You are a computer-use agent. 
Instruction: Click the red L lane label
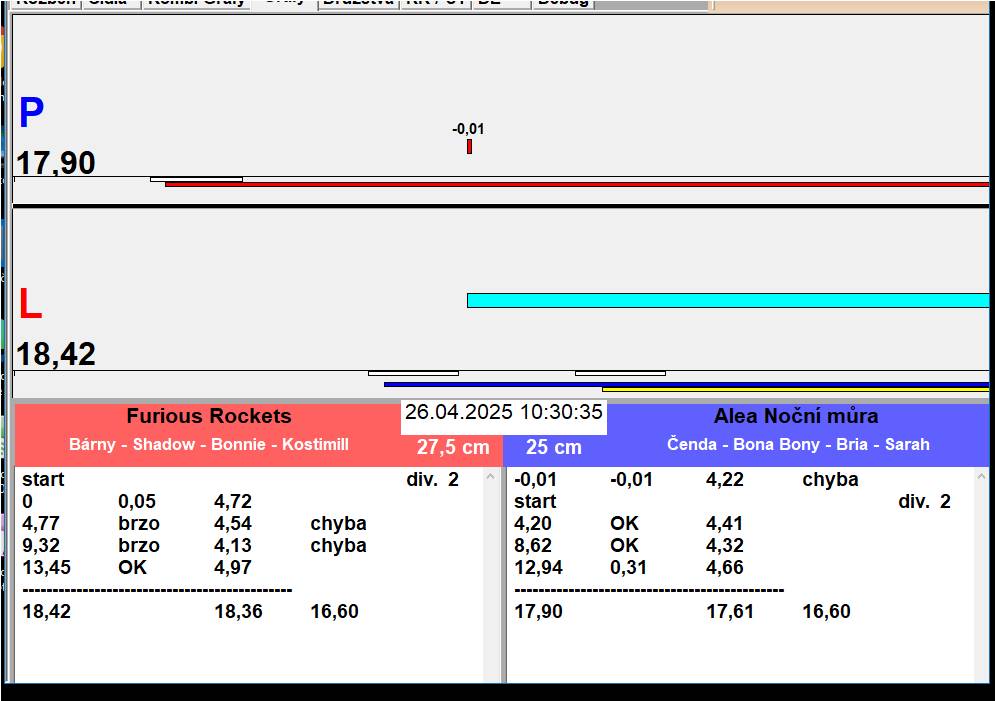tap(30, 304)
